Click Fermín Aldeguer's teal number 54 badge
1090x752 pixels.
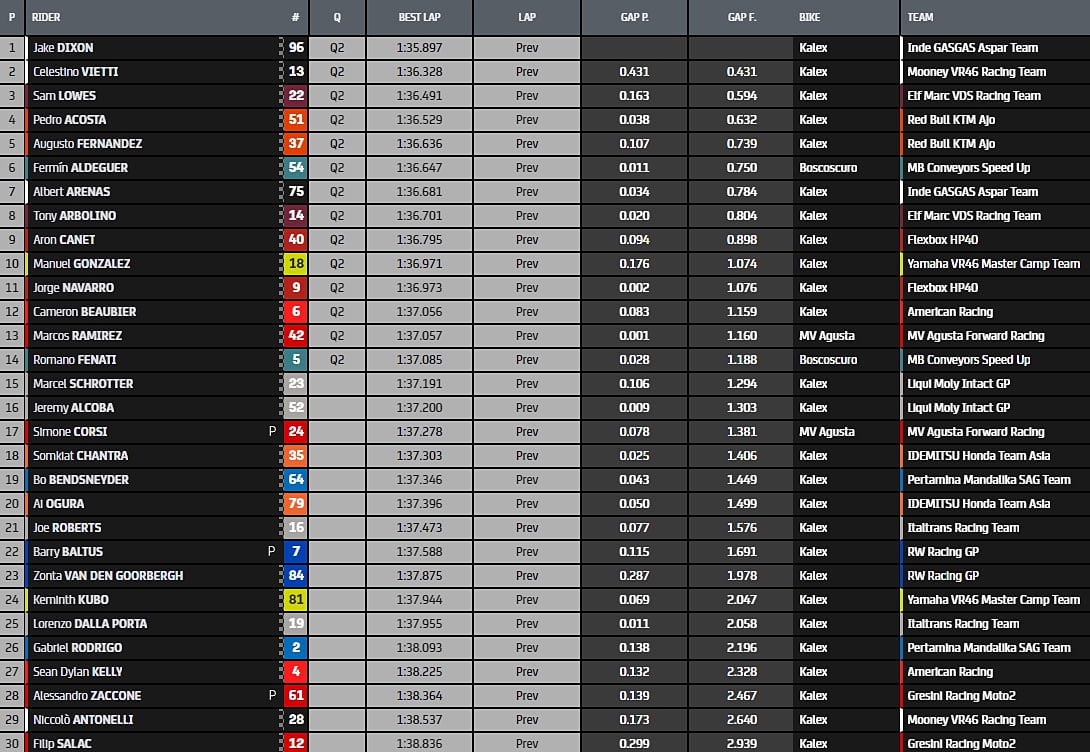(296, 168)
